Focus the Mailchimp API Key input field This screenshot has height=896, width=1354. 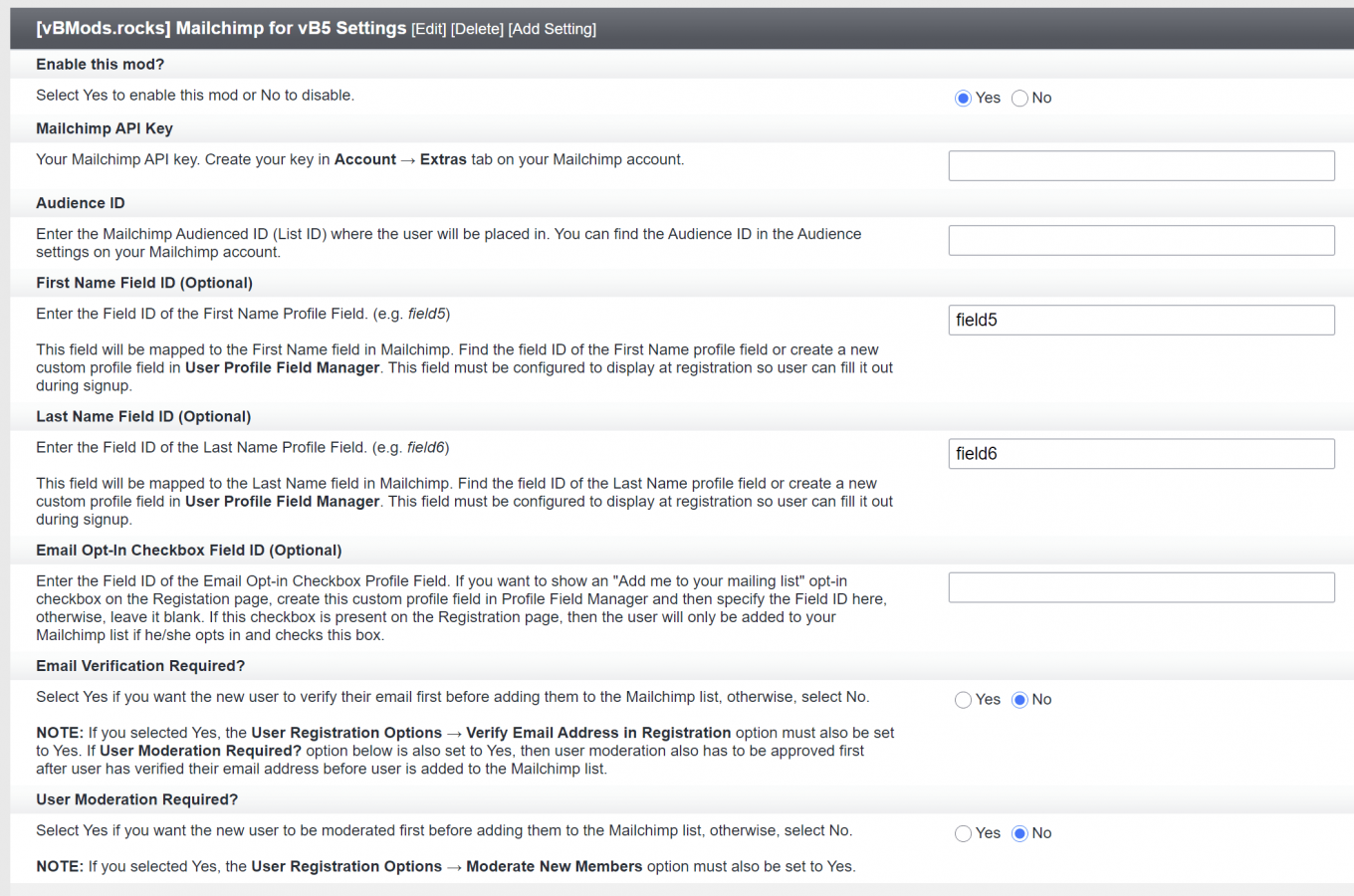[1141, 165]
